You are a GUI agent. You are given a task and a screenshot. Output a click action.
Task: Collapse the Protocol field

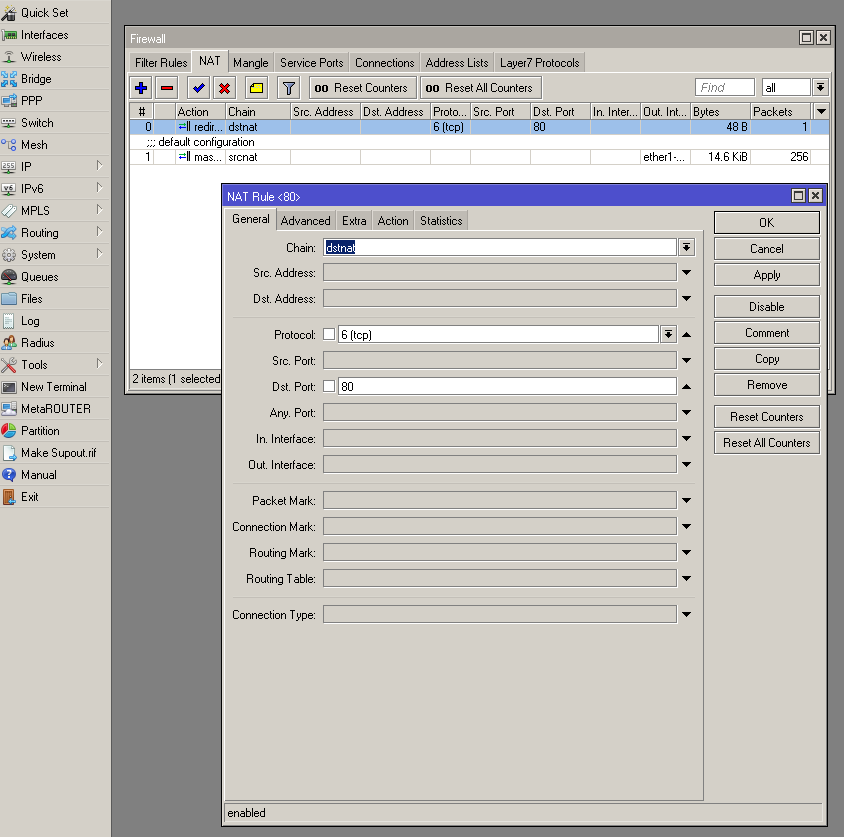(686, 335)
